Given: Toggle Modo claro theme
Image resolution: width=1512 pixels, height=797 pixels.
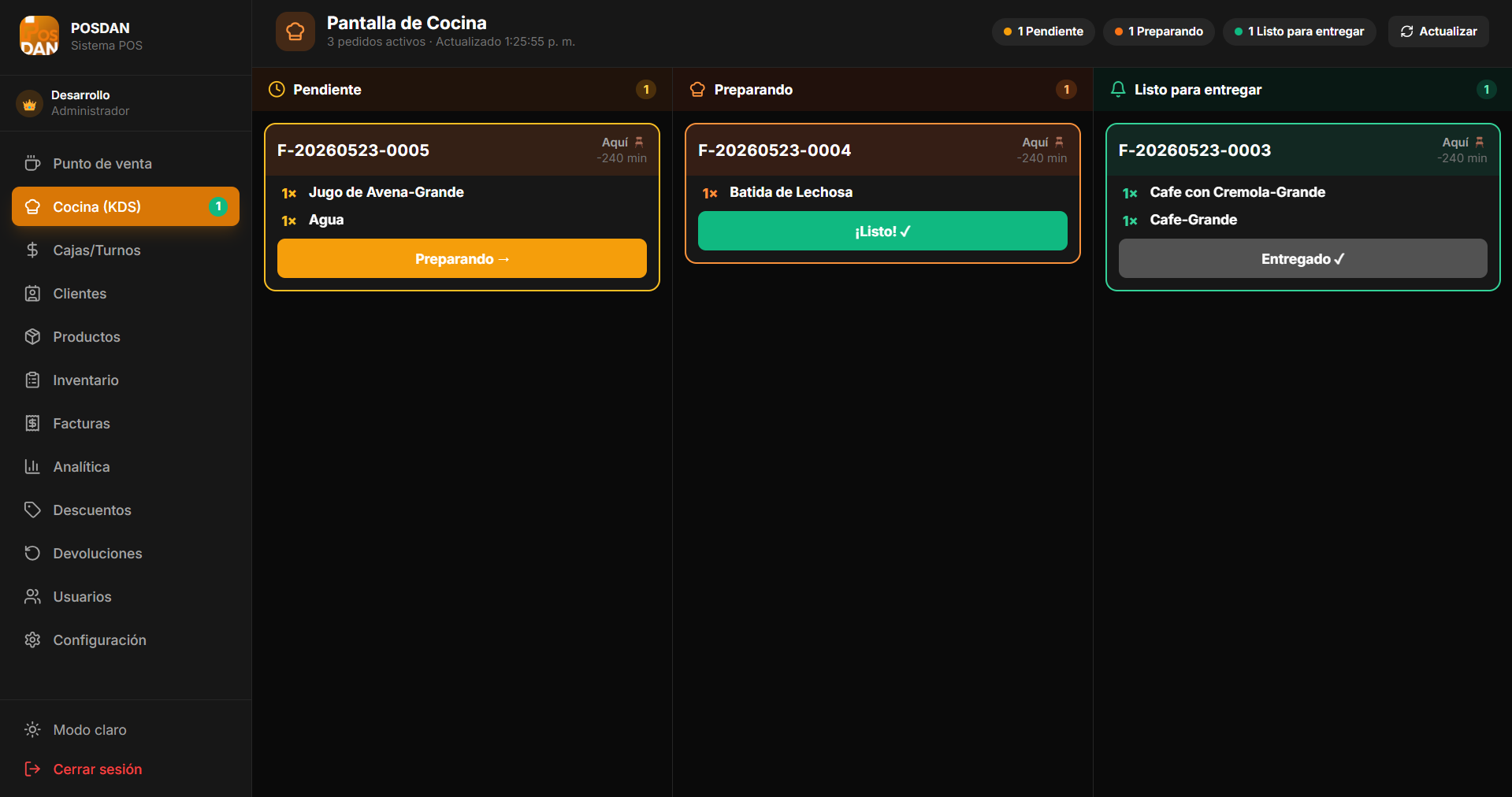Looking at the screenshot, I should pos(125,729).
